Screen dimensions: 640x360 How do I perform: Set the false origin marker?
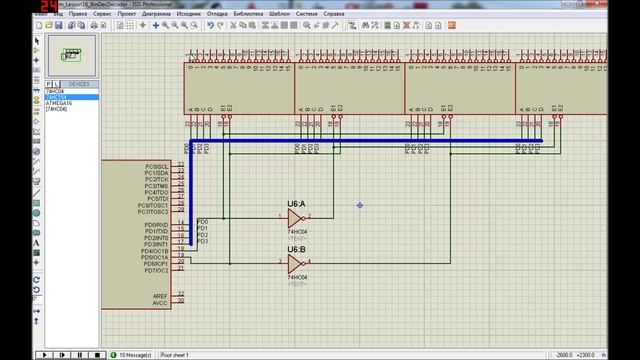(142, 25)
